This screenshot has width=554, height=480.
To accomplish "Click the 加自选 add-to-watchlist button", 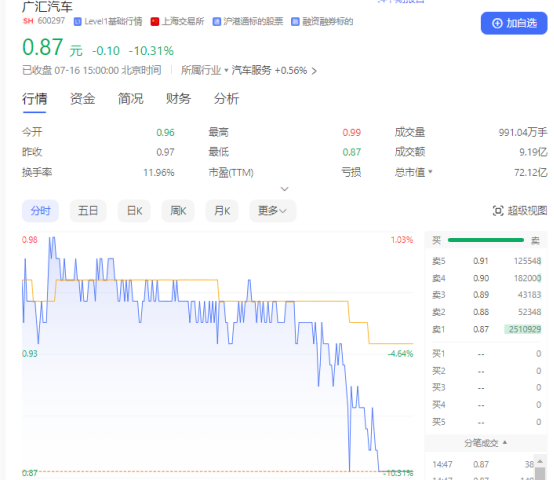I will coord(514,23).
